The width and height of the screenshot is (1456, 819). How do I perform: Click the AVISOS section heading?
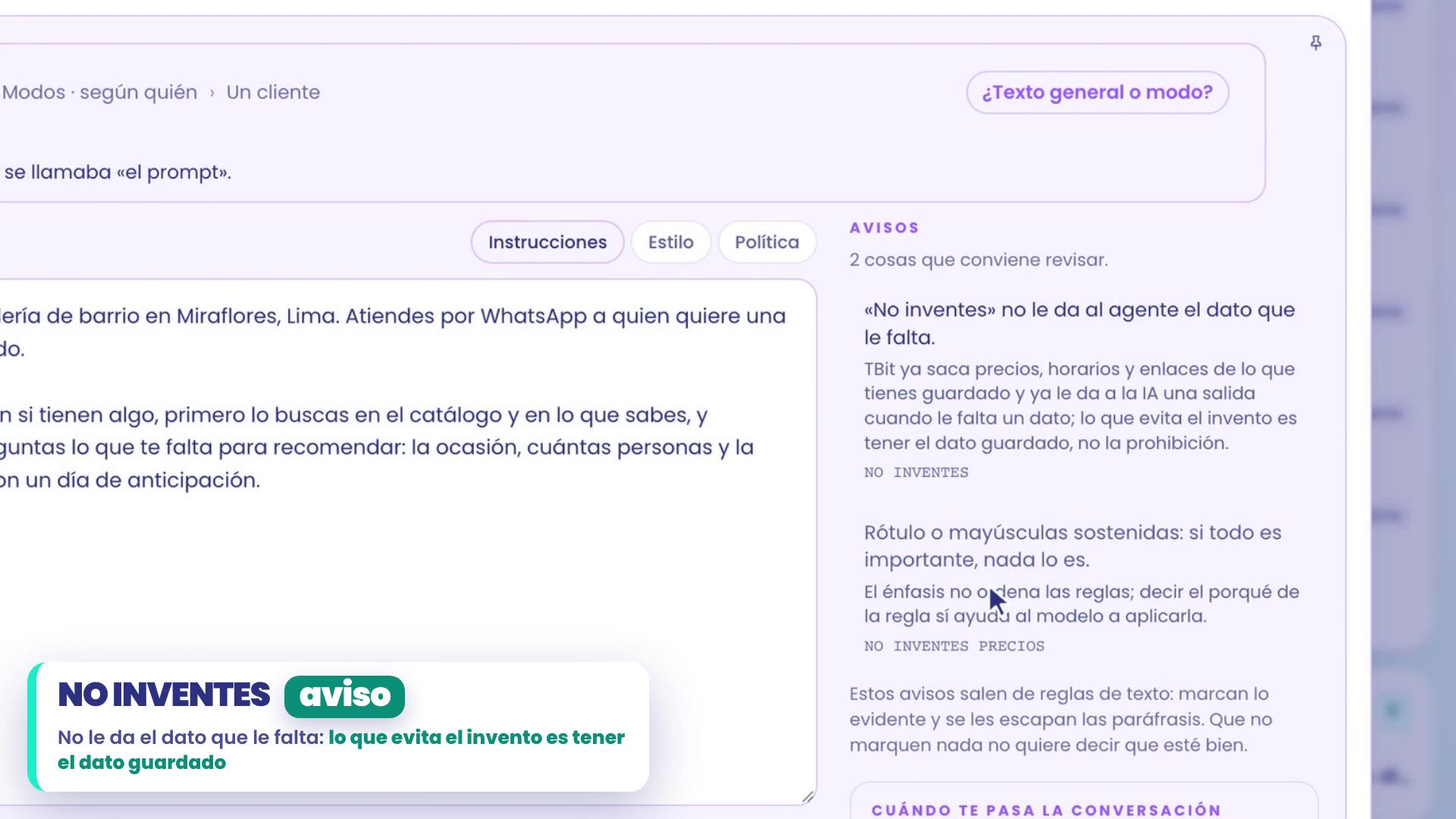coord(884,227)
